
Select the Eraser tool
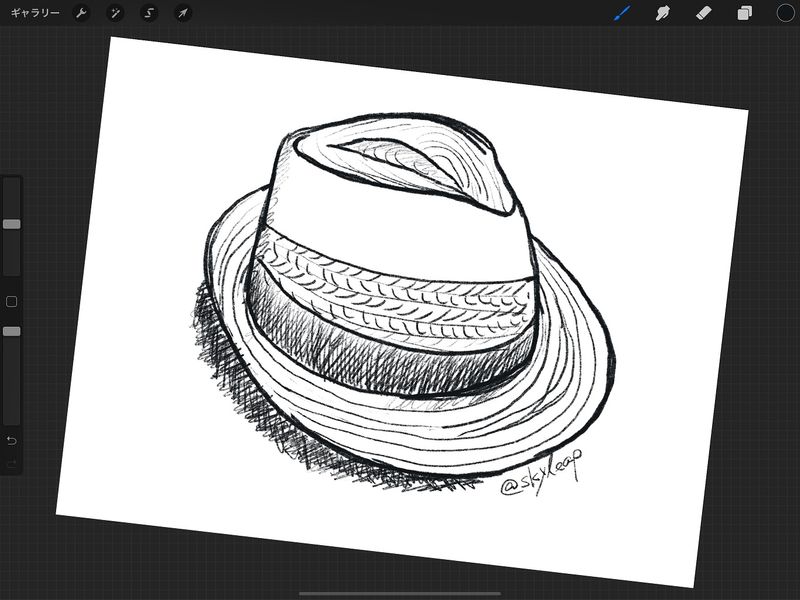click(702, 13)
